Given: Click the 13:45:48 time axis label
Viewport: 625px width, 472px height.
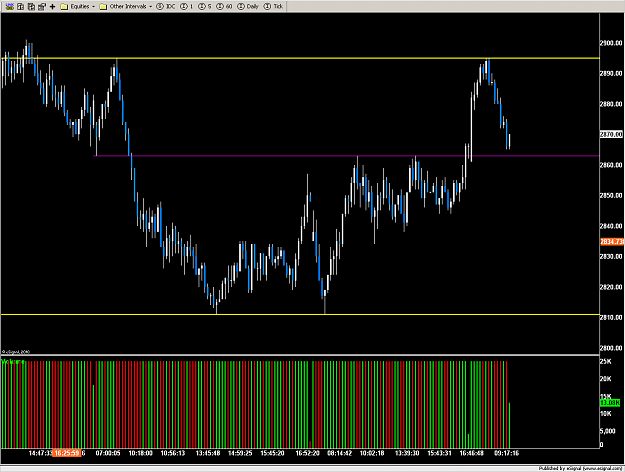Looking at the screenshot, I should pos(208,453).
